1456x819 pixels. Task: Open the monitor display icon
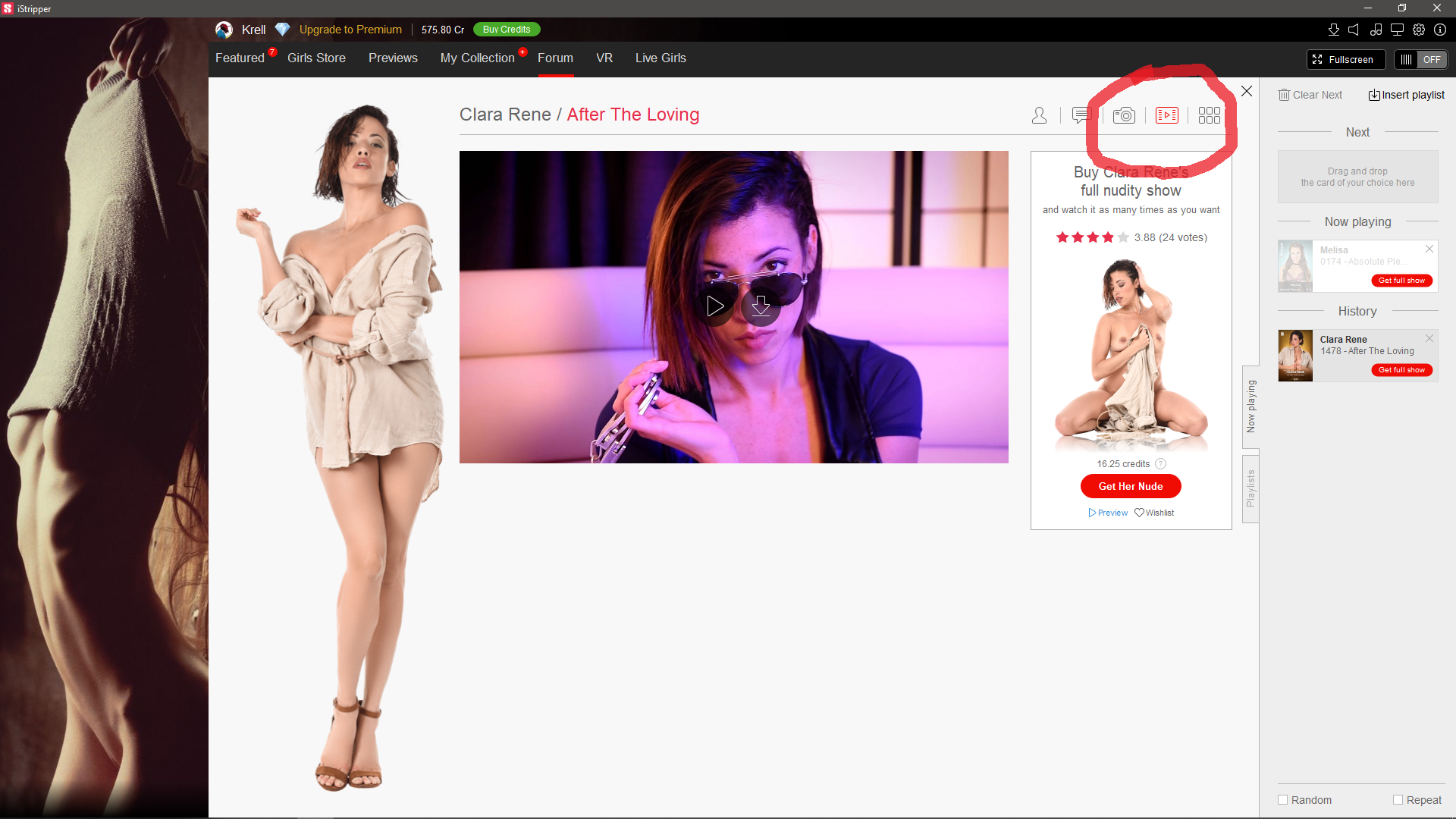1397,30
